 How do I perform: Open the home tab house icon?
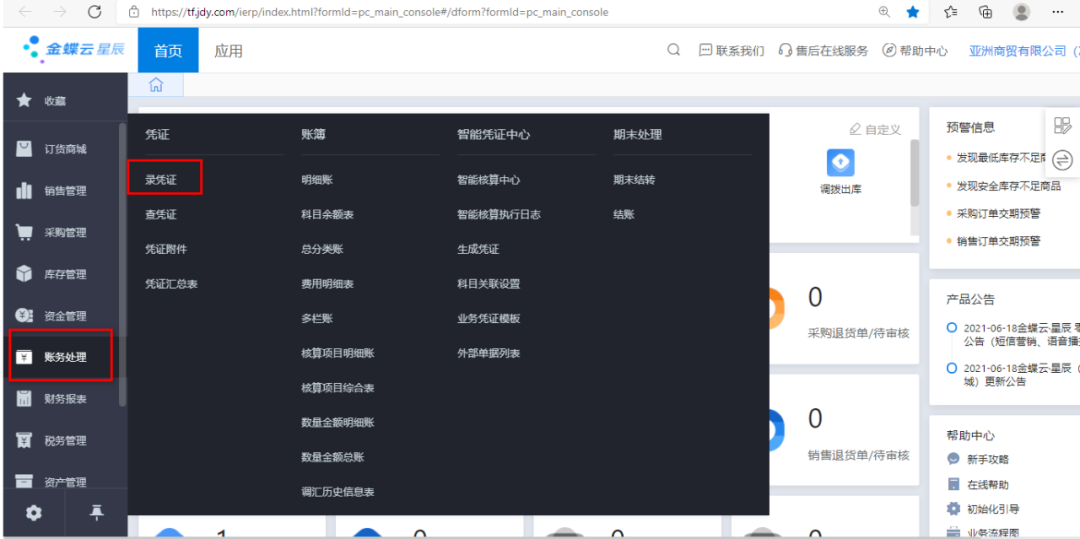tap(155, 86)
